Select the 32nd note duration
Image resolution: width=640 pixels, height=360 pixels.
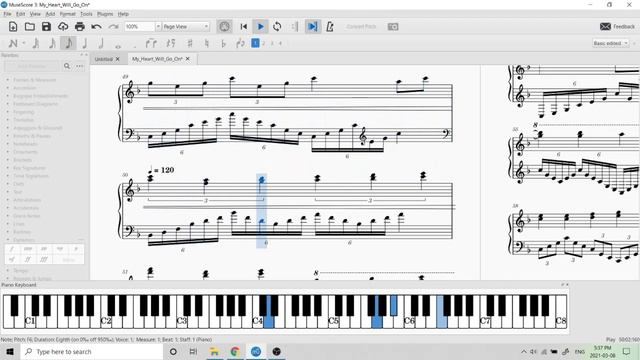pos(36,43)
